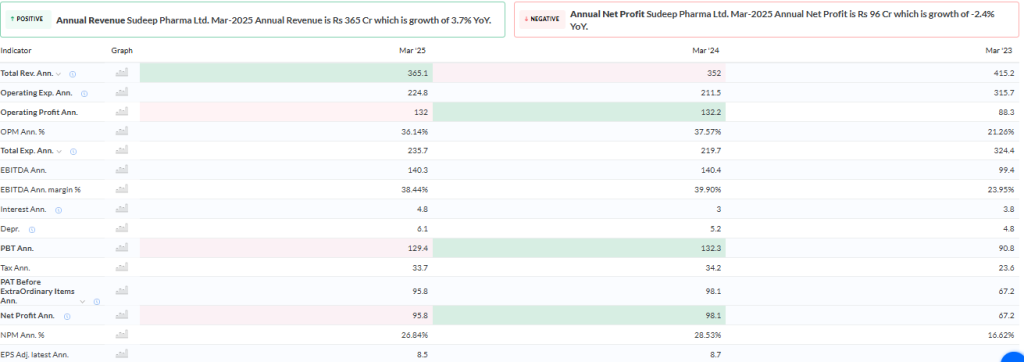1024x362 pixels.
Task: Expand the Total Rev. Ann. chevron
Action: click(59, 74)
